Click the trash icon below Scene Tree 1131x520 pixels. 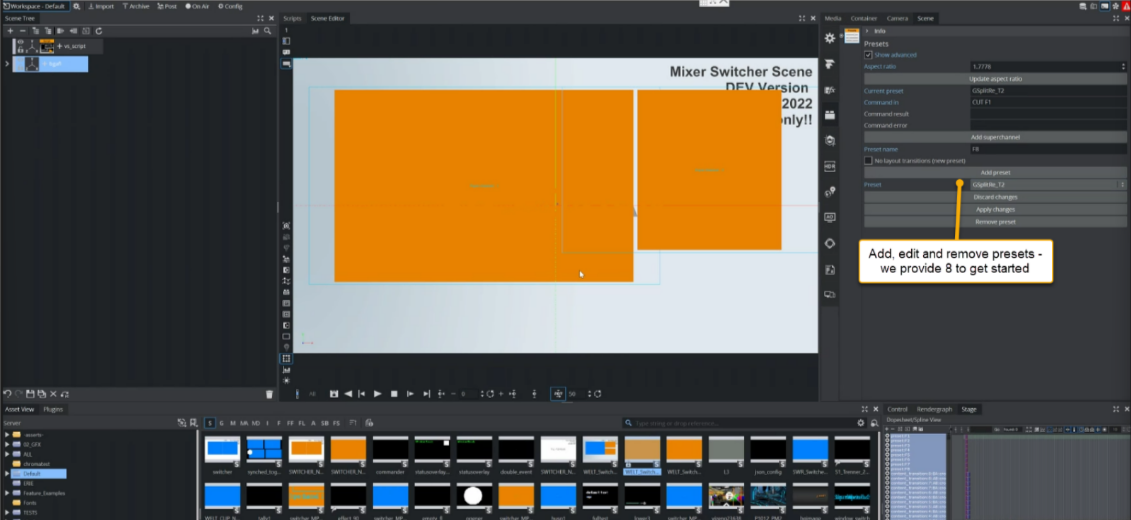[x=269, y=394]
